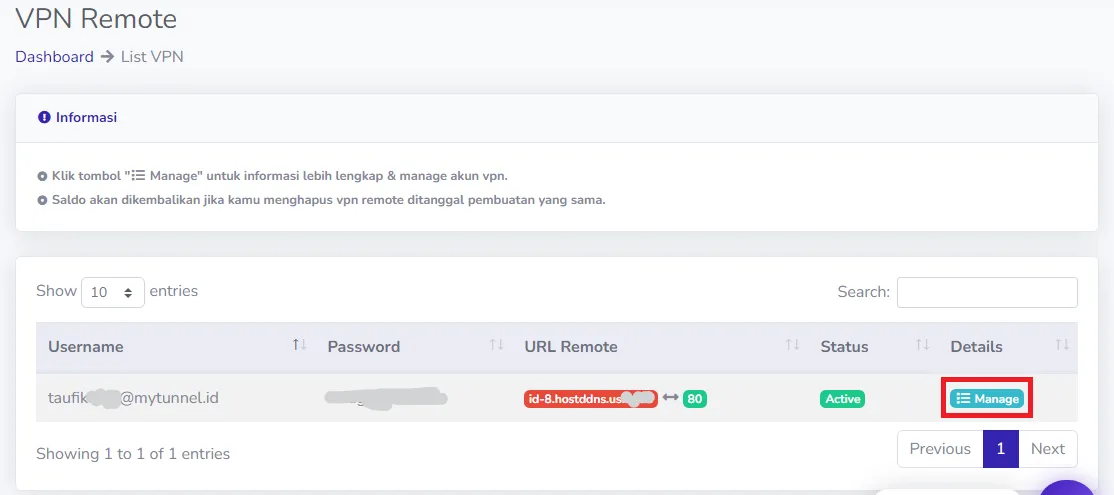Screen dimensions: 1114x495
Task: Go to the Previous pagination page
Action: 940,449
